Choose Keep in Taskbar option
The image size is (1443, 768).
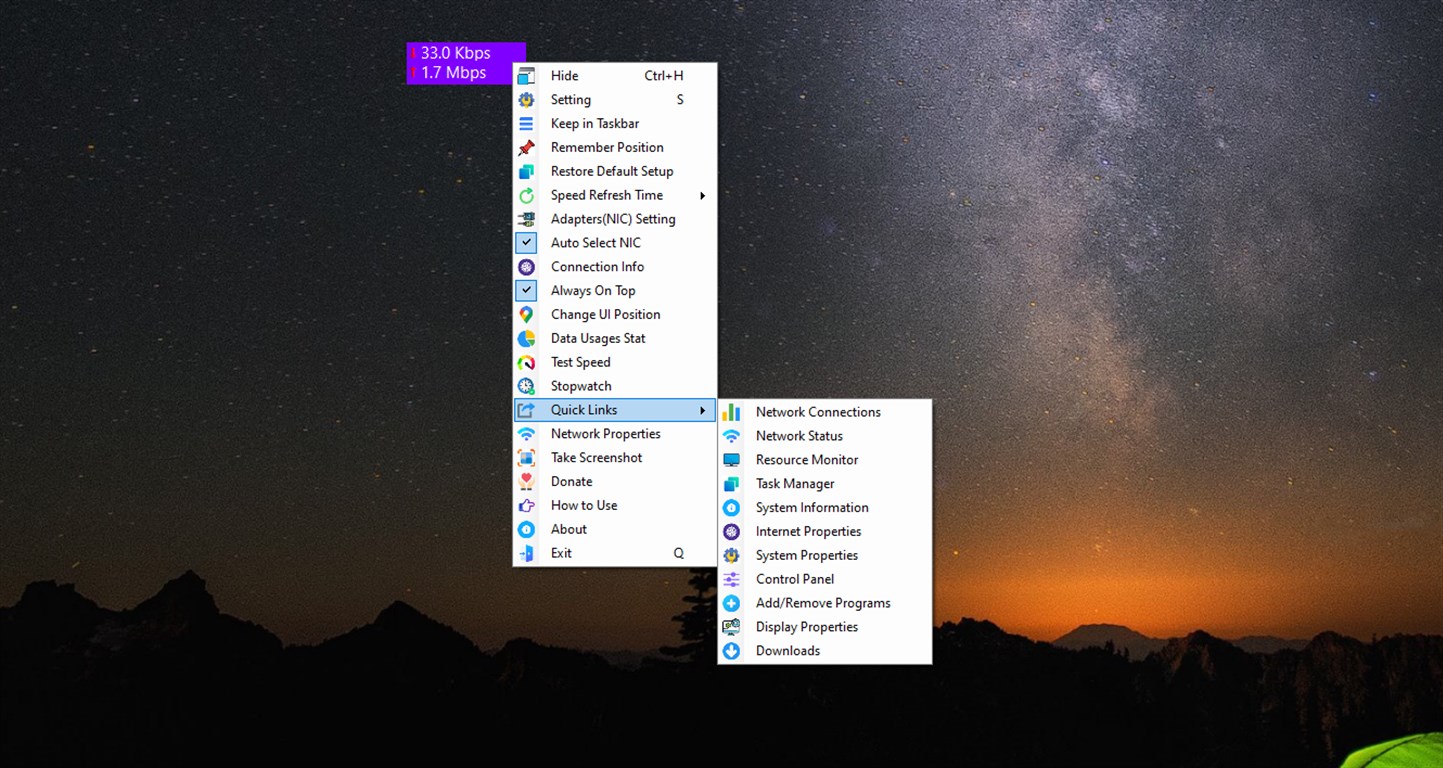tap(595, 124)
